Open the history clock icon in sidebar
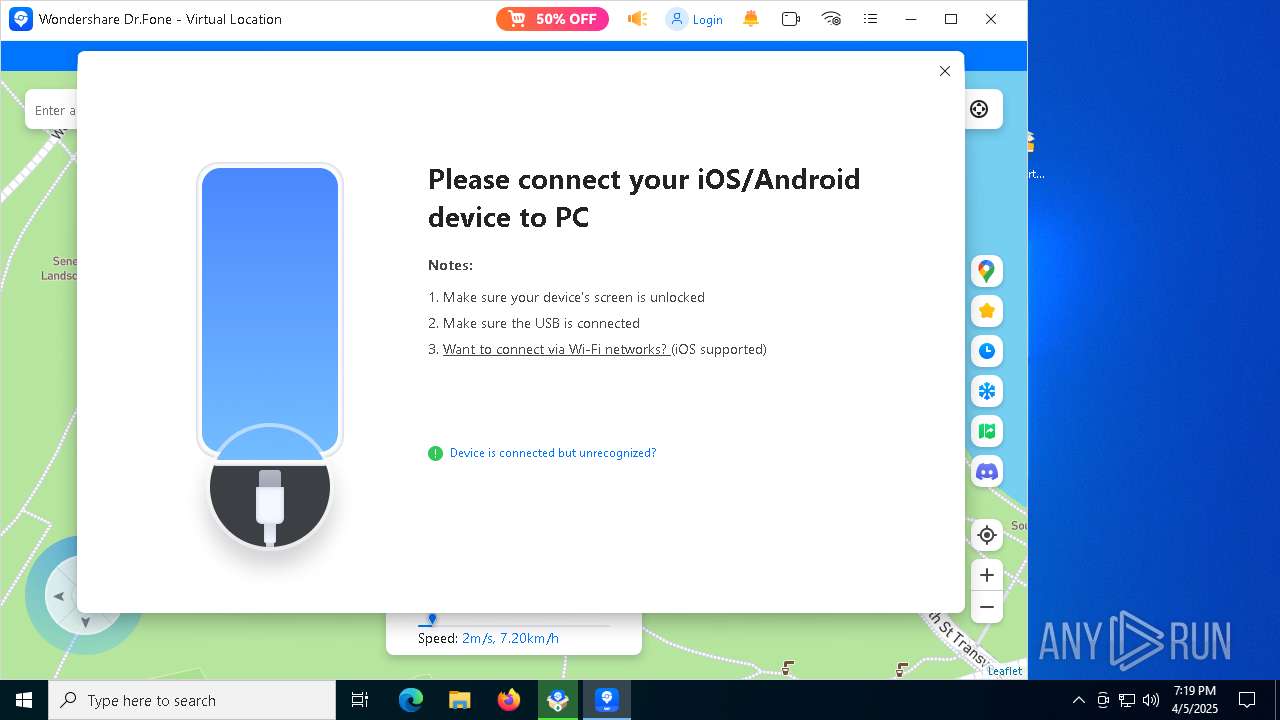This screenshot has width=1280, height=720. pos(987,351)
